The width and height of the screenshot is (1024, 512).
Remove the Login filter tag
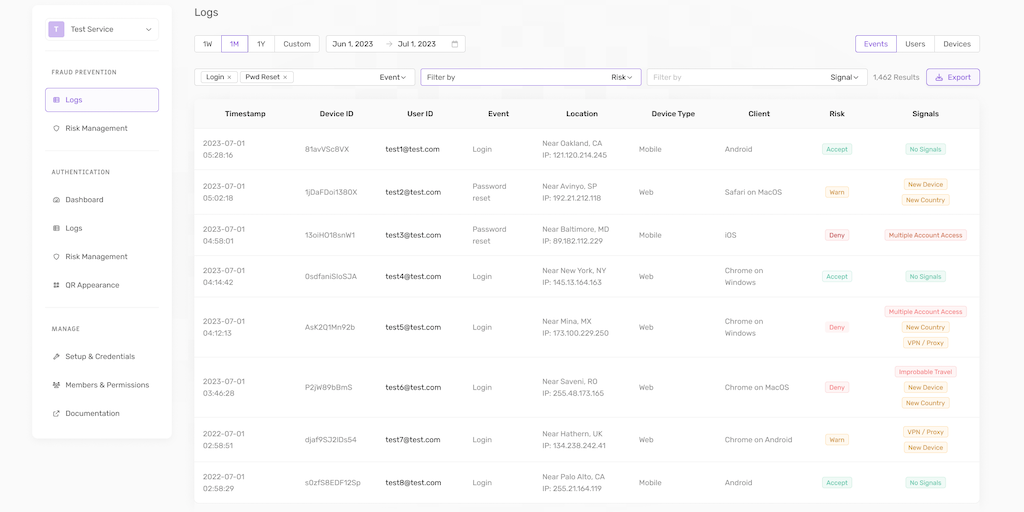click(x=229, y=77)
